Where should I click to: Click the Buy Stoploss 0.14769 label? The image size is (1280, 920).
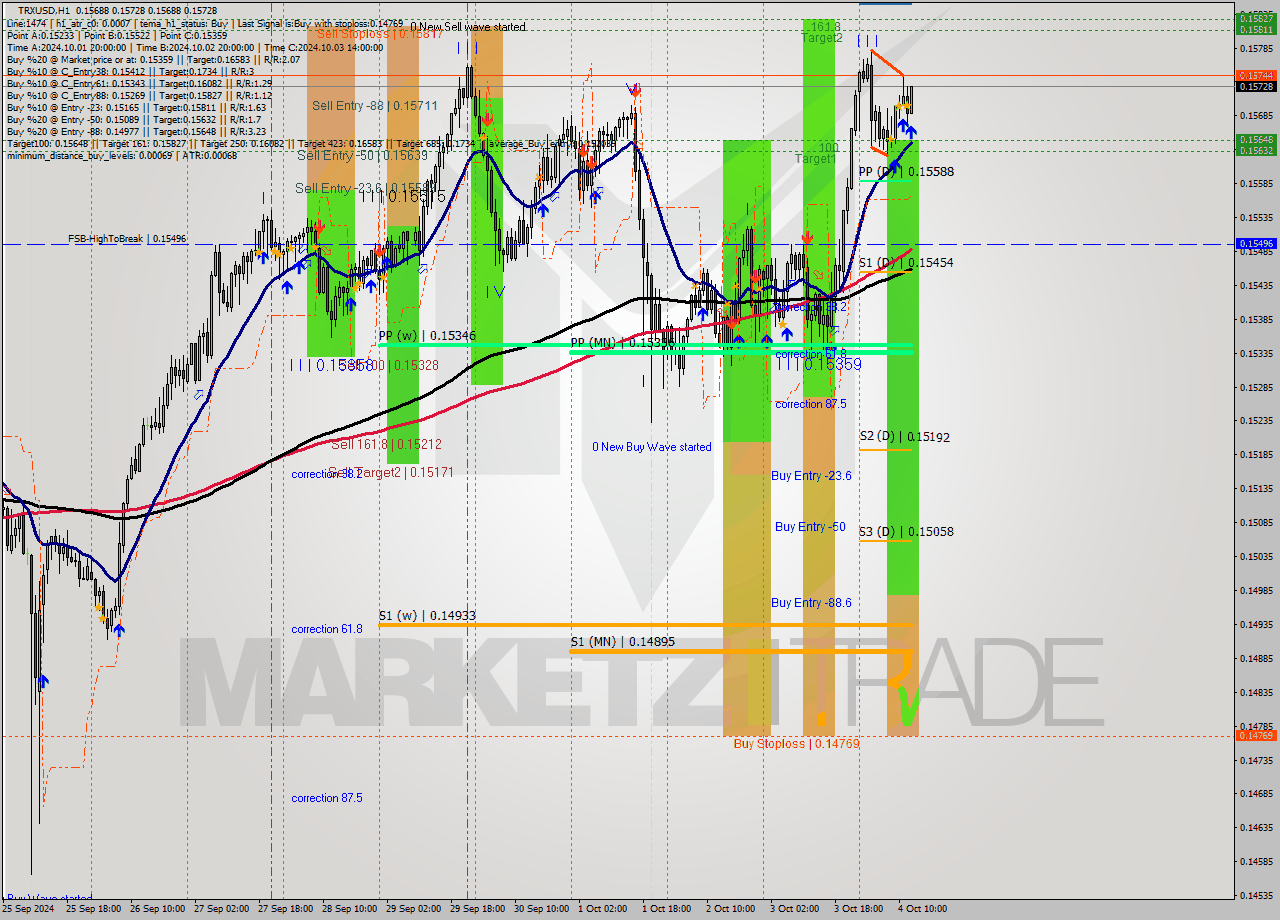(x=796, y=744)
